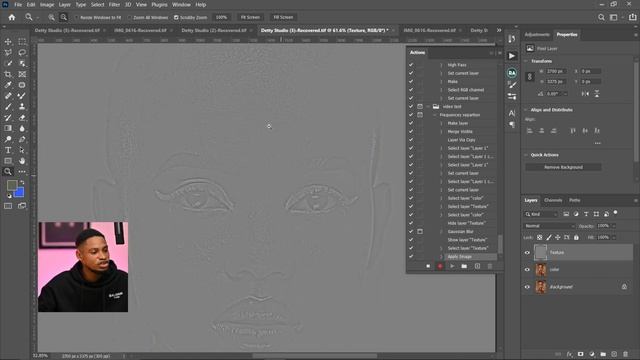Add layer mask in Layers panel
Image resolution: width=640 pixels, height=360 pixels.
click(580, 354)
